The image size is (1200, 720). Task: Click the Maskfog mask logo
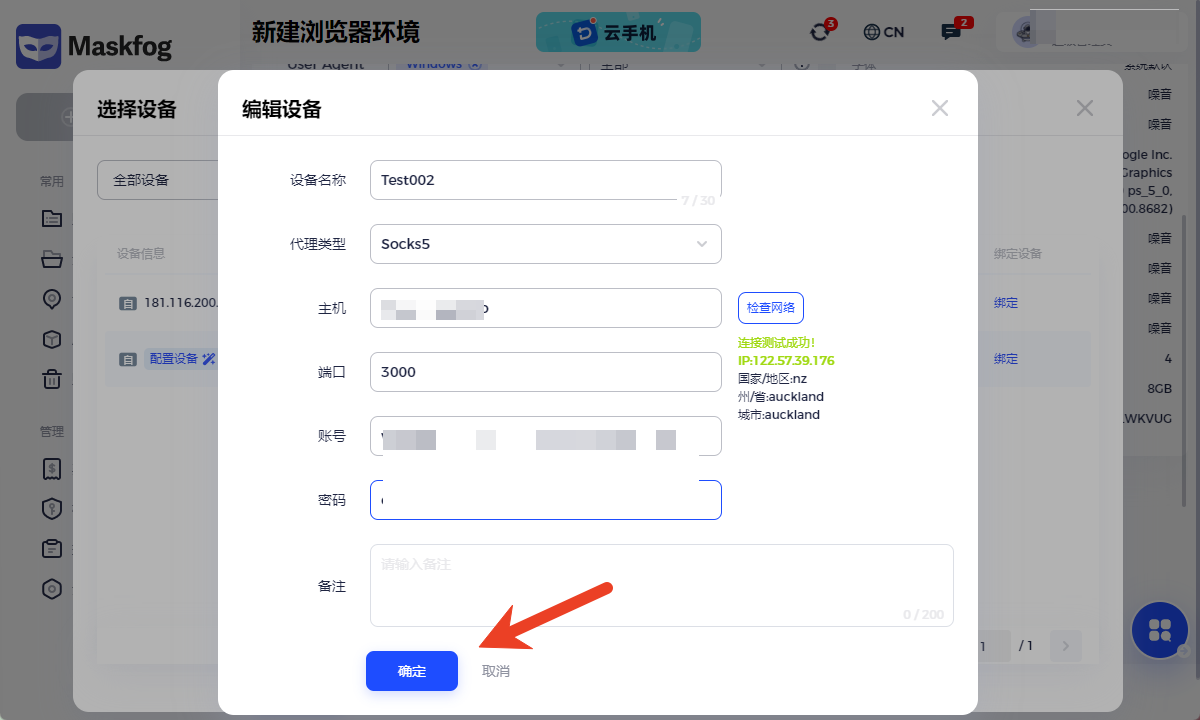38,46
